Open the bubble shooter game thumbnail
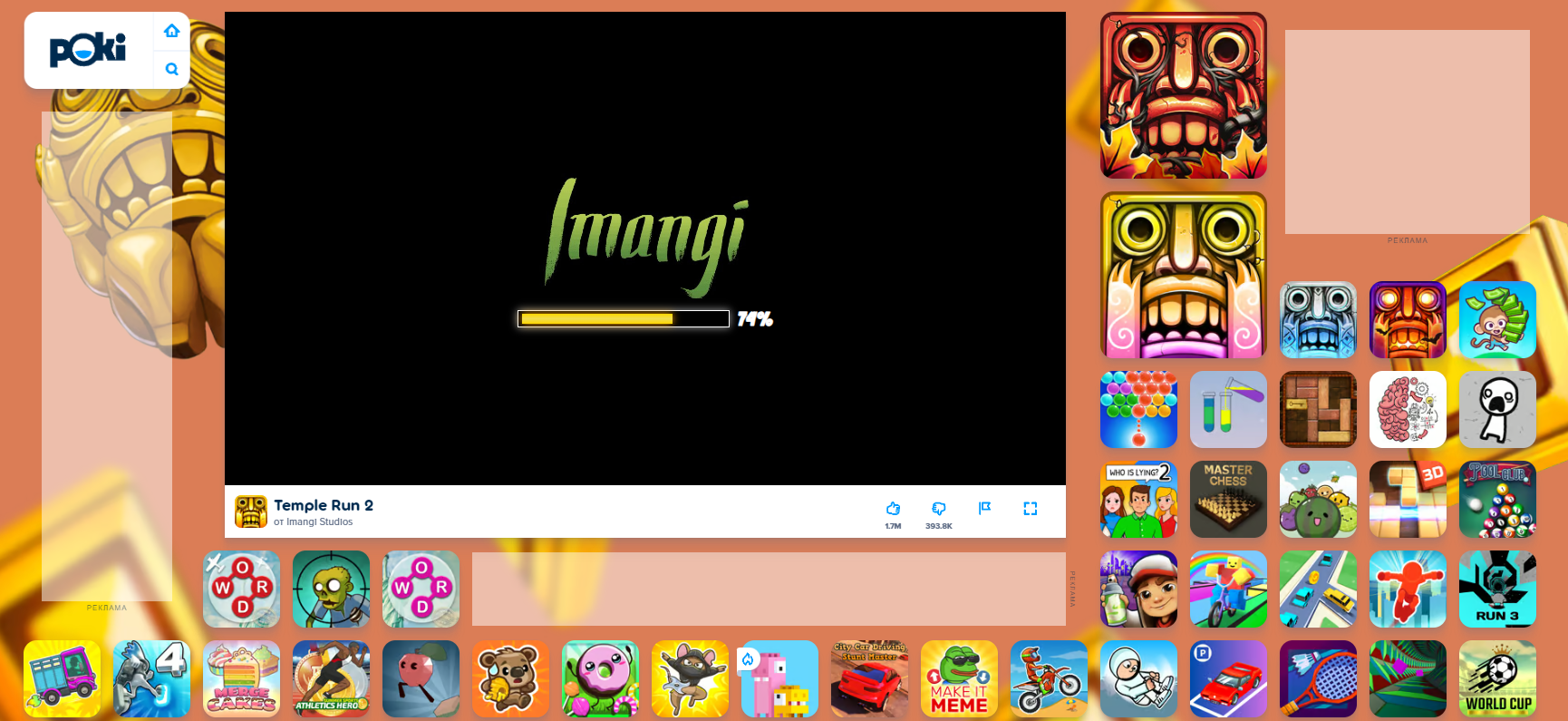This screenshot has width=1568, height=721. click(x=1138, y=410)
